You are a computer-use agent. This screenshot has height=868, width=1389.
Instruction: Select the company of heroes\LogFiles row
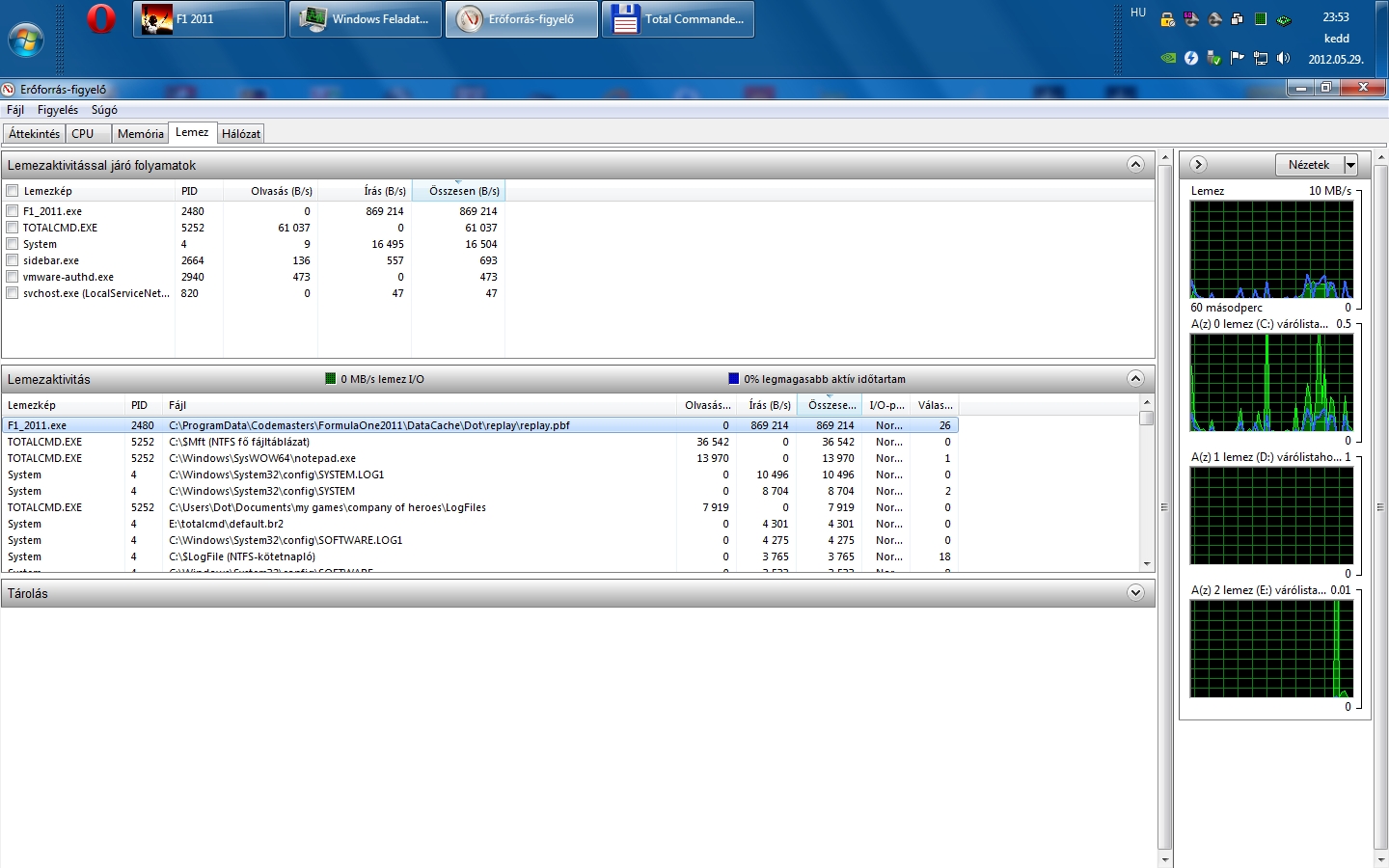480,507
